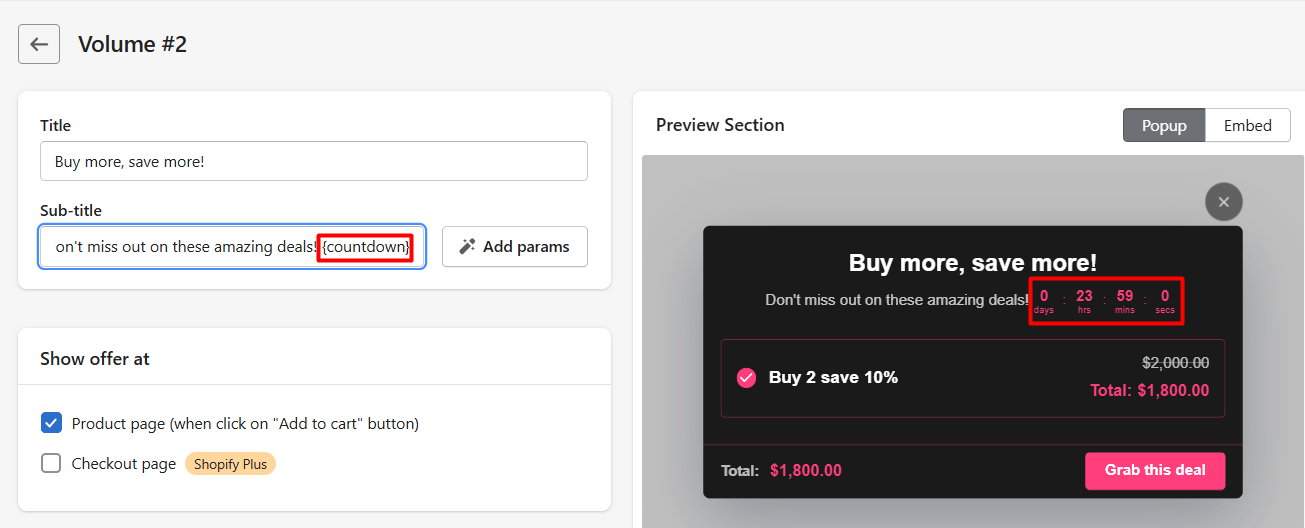This screenshot has width=1305, height=528.
Task: Click the magic wand icon on Add params
Action: pos(467,246)
